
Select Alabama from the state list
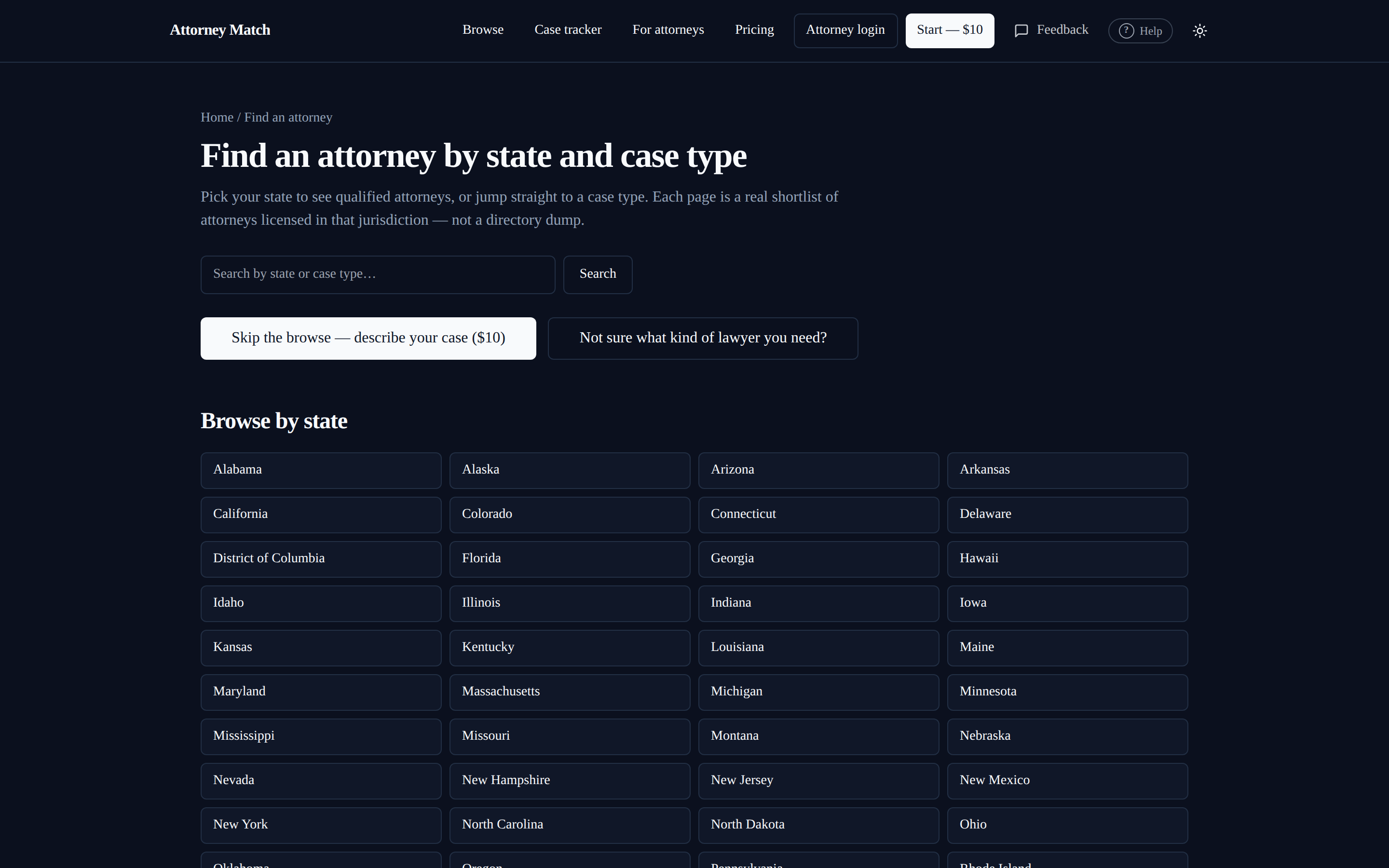click(x=321, y=470)
